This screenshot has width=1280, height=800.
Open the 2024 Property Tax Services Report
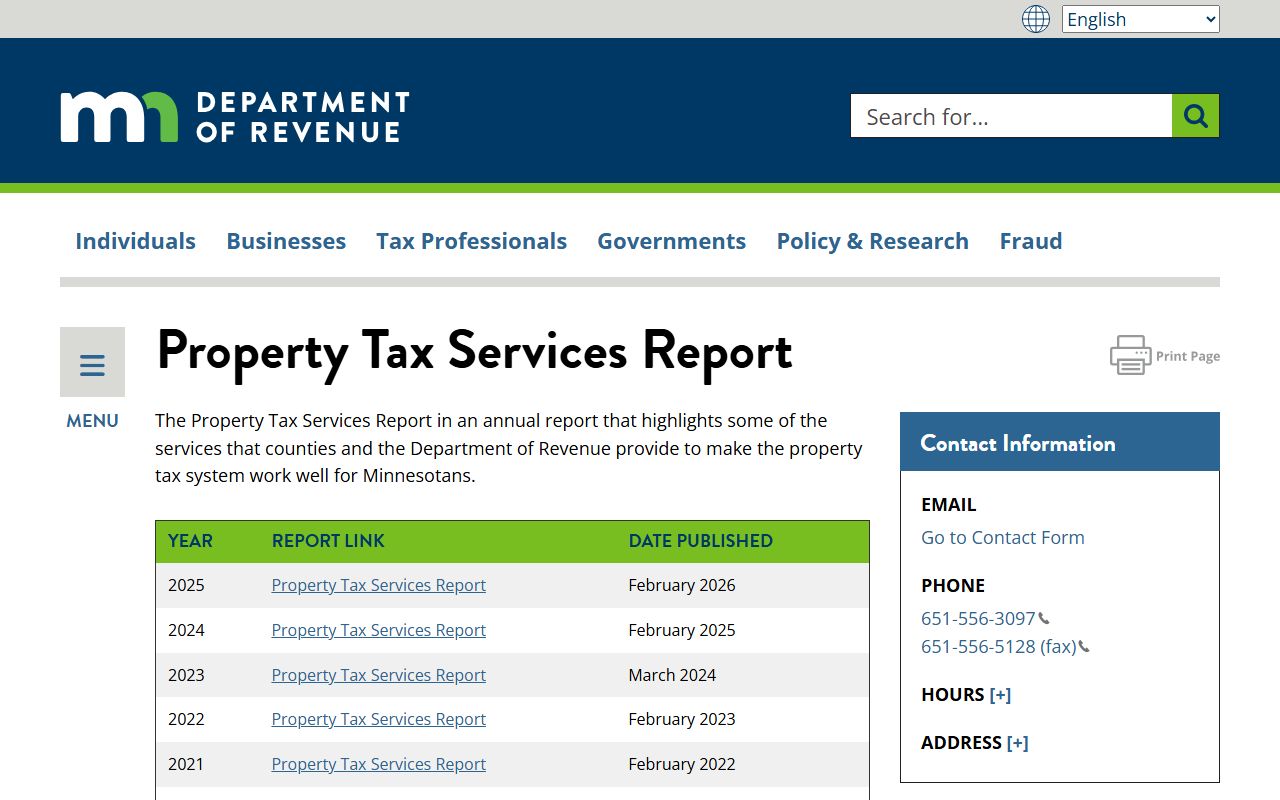[x=378, y=630]
